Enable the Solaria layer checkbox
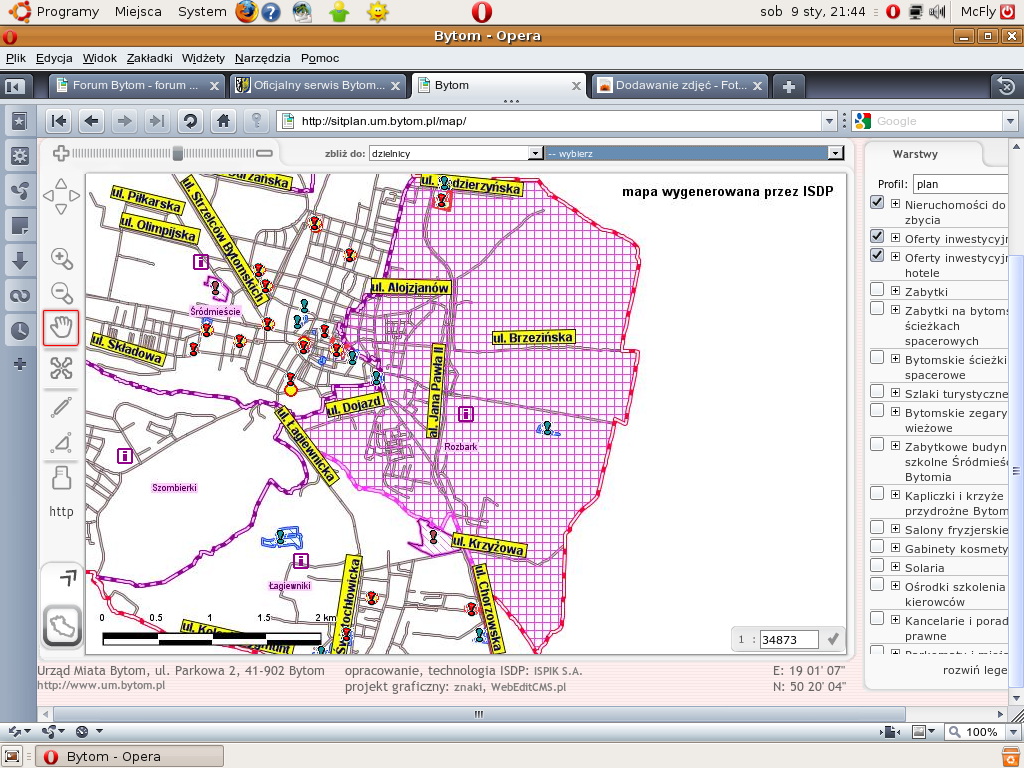The width and height of the screenshot is (1024, 768). 877,566
